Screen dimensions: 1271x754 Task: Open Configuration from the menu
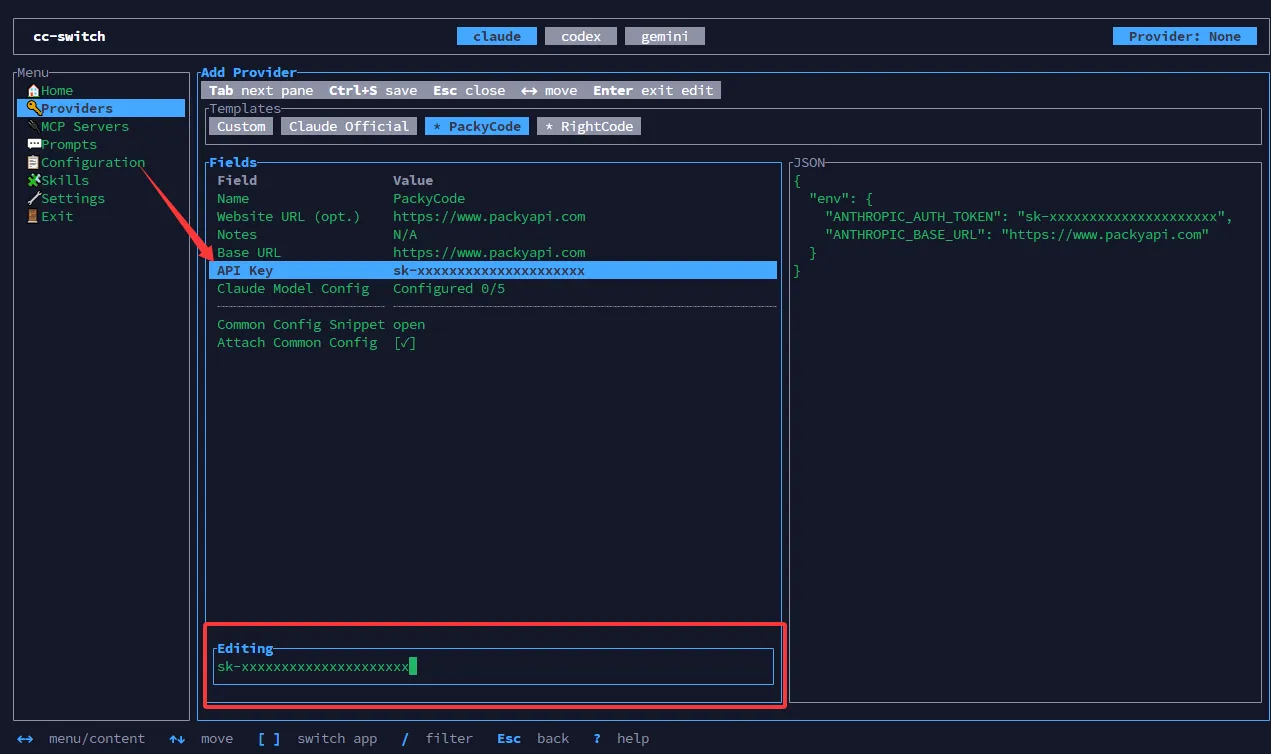pyautogui.click(x=101, y=162)
